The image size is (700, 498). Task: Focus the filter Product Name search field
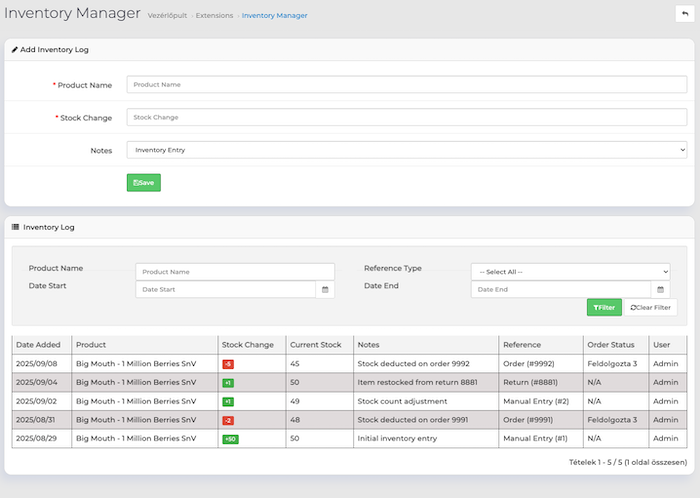click(x=235, y=272)
